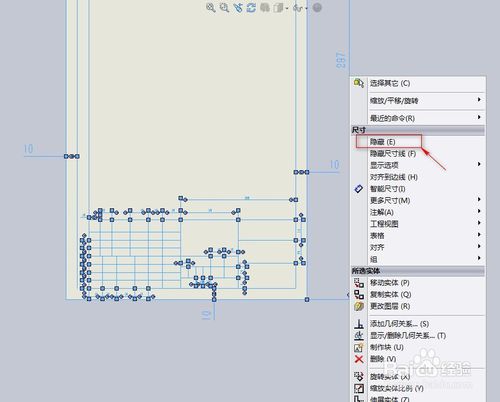
Task: Choose 制作块 (U) menu entry
Action: click(x=387, y=347)
